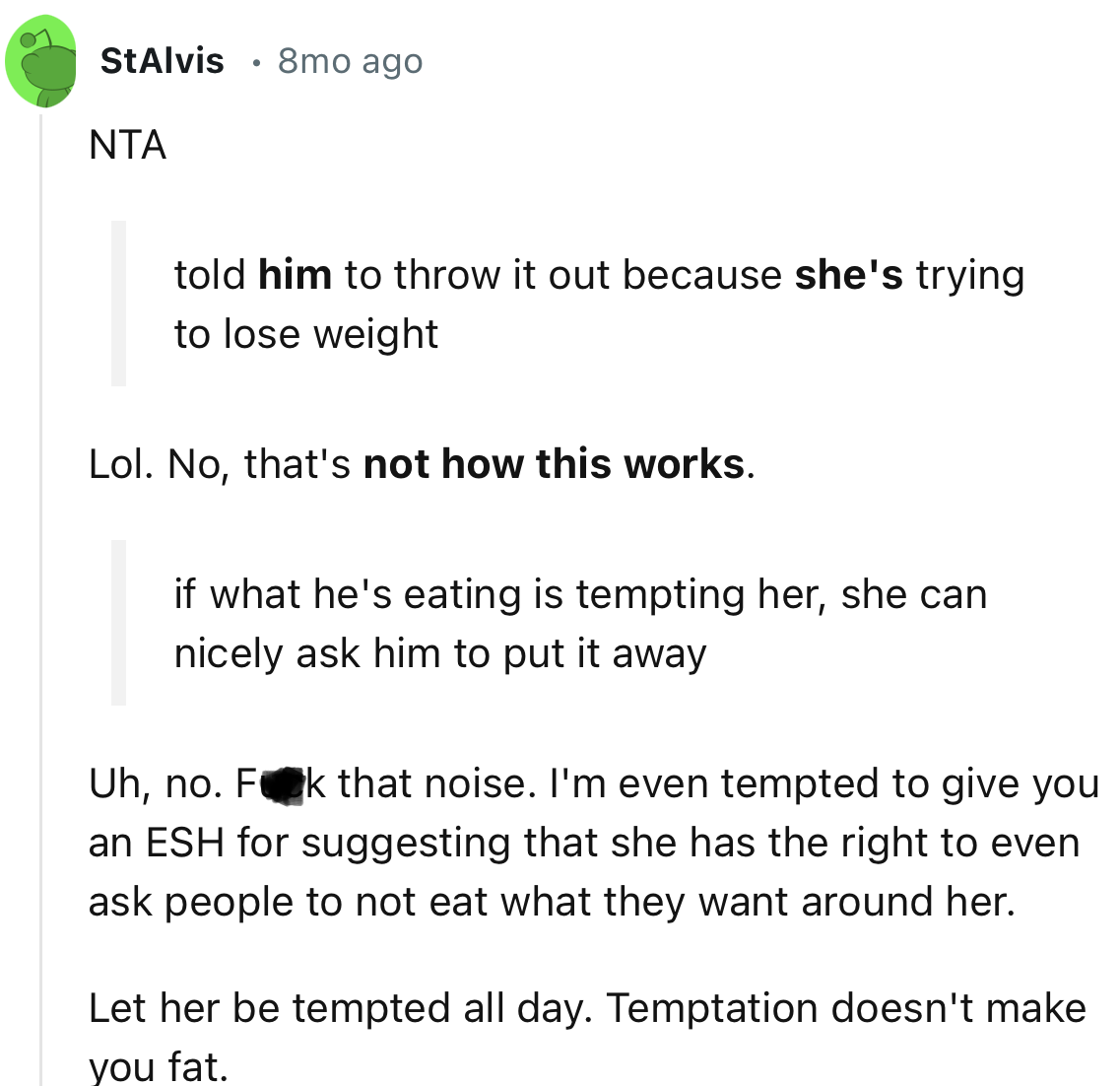Click the bolded word she's in the quote
This screenshot has height=1086, width=1120.
click(x=848, y=274)
